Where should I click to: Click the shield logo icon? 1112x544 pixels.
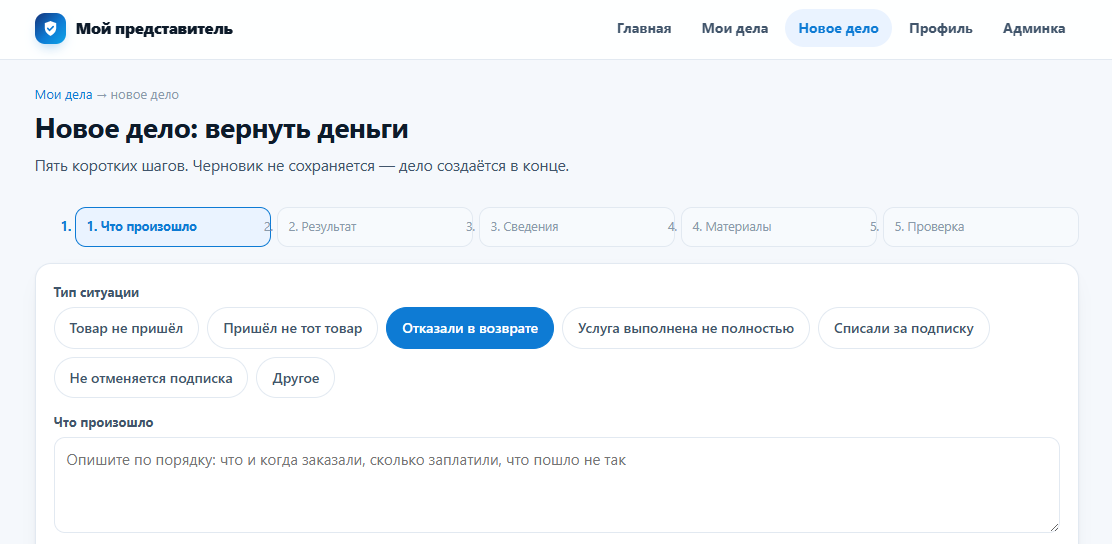[50, 29]
